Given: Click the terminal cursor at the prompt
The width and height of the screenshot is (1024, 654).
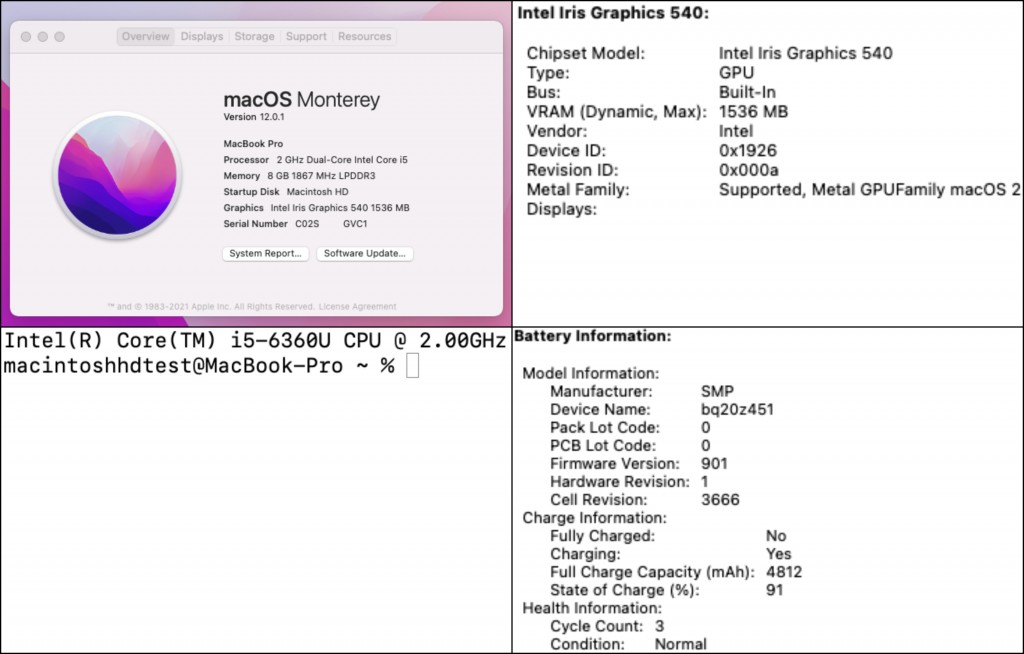Looking at the screenshot, I should tap(412, 366).
